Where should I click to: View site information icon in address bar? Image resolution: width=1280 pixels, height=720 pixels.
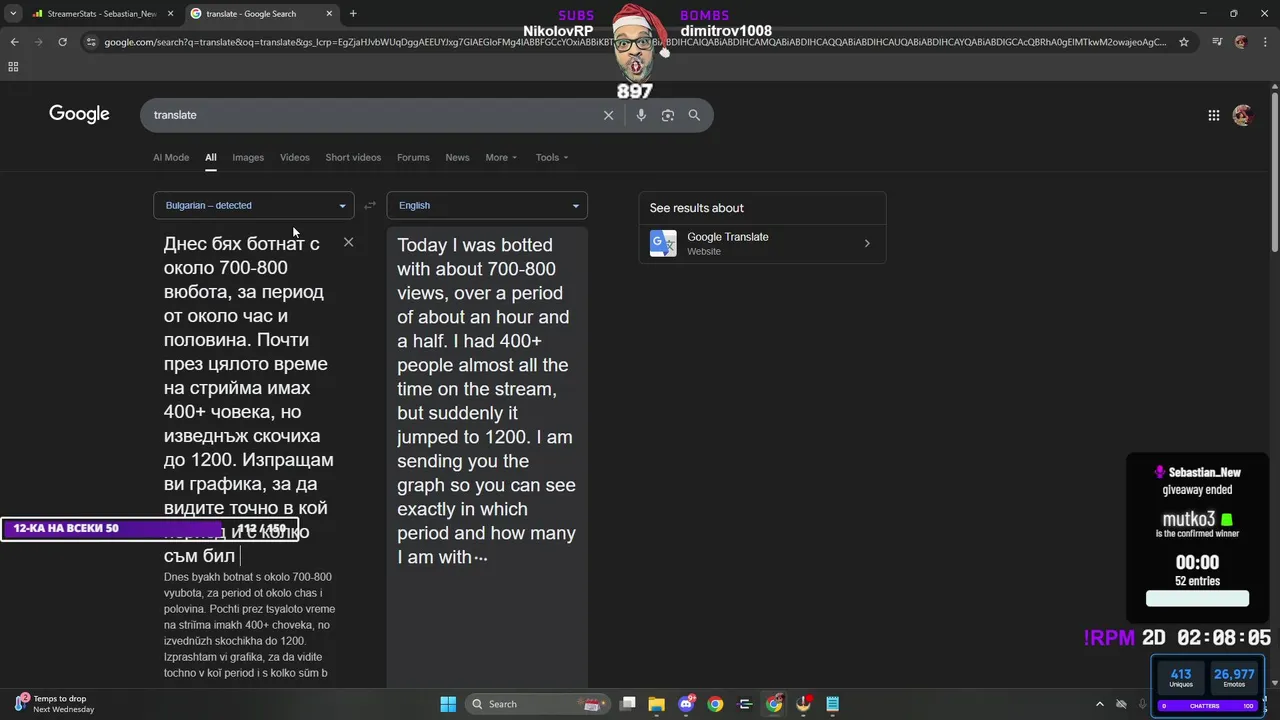pyautogui.click(x=91, y=42)
